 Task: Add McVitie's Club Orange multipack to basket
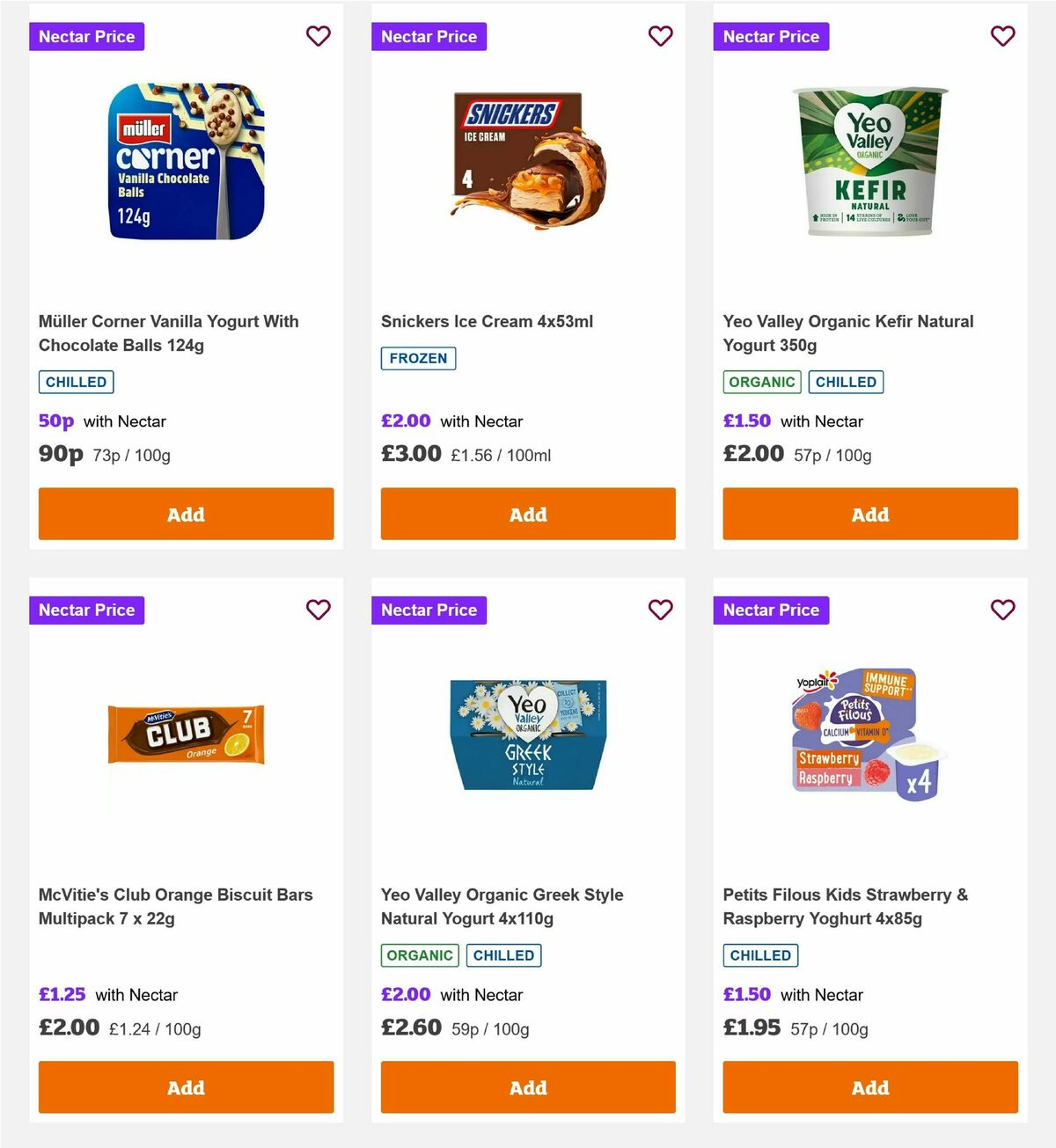[186, 1087]
